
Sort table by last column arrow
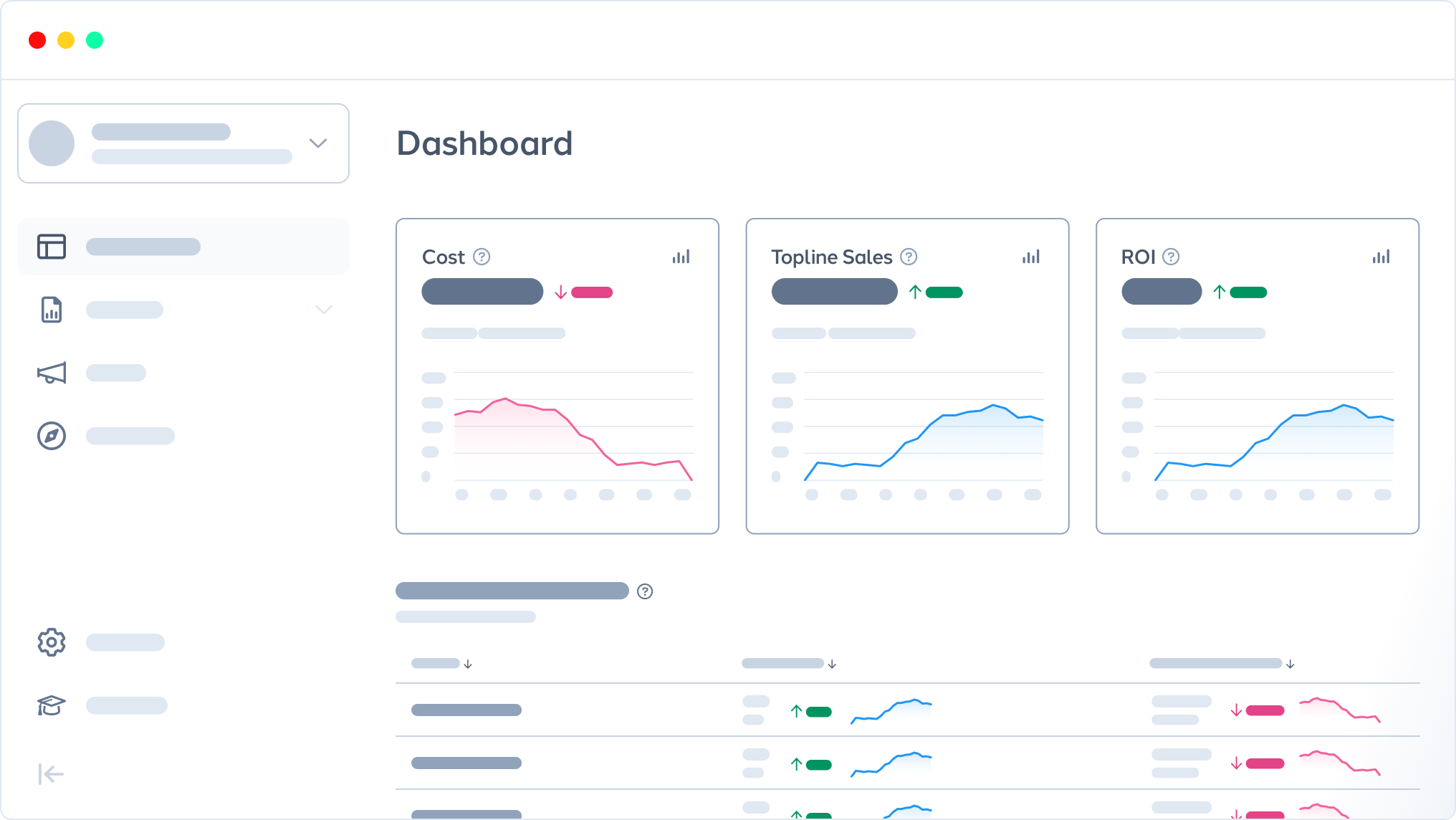click(1290, 664)
